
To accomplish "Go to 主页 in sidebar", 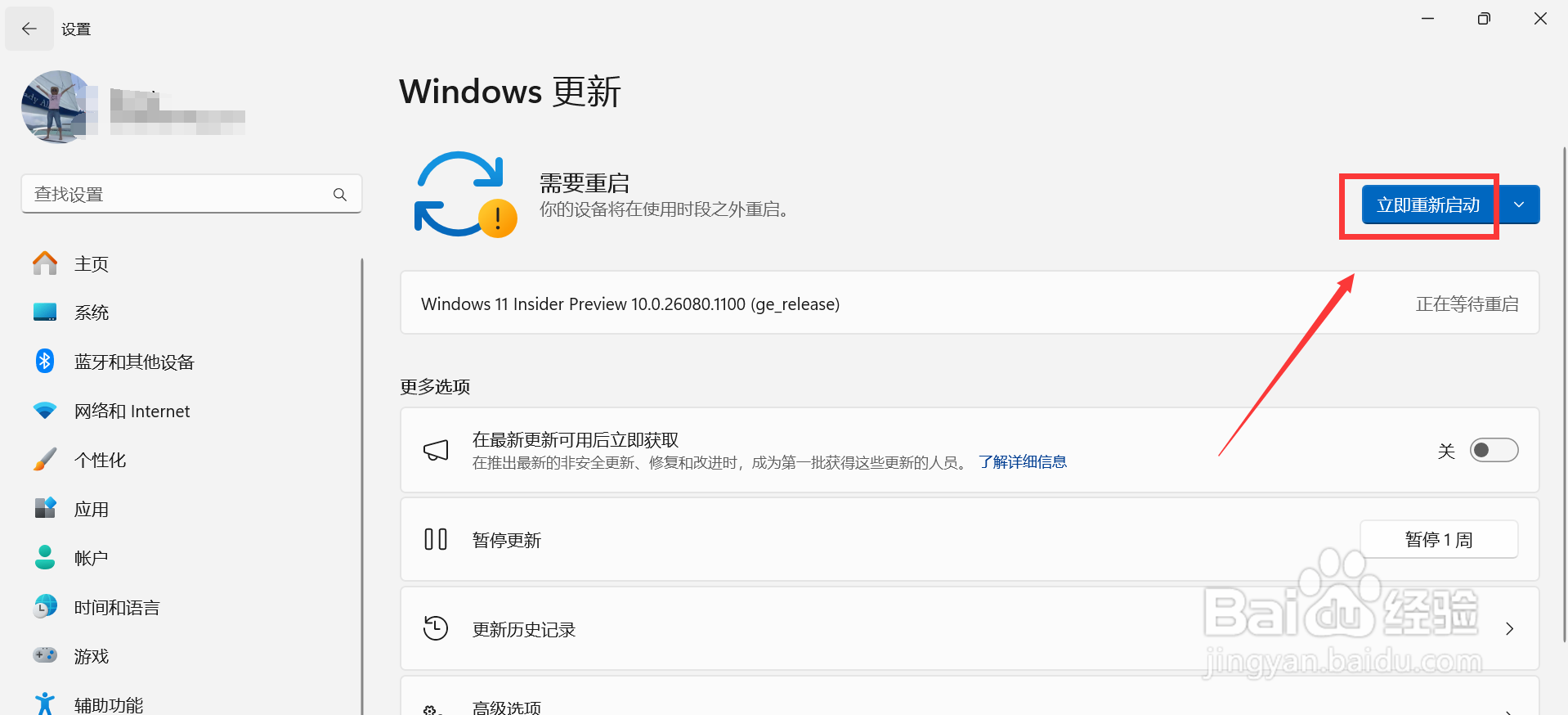I will (92, 263).
